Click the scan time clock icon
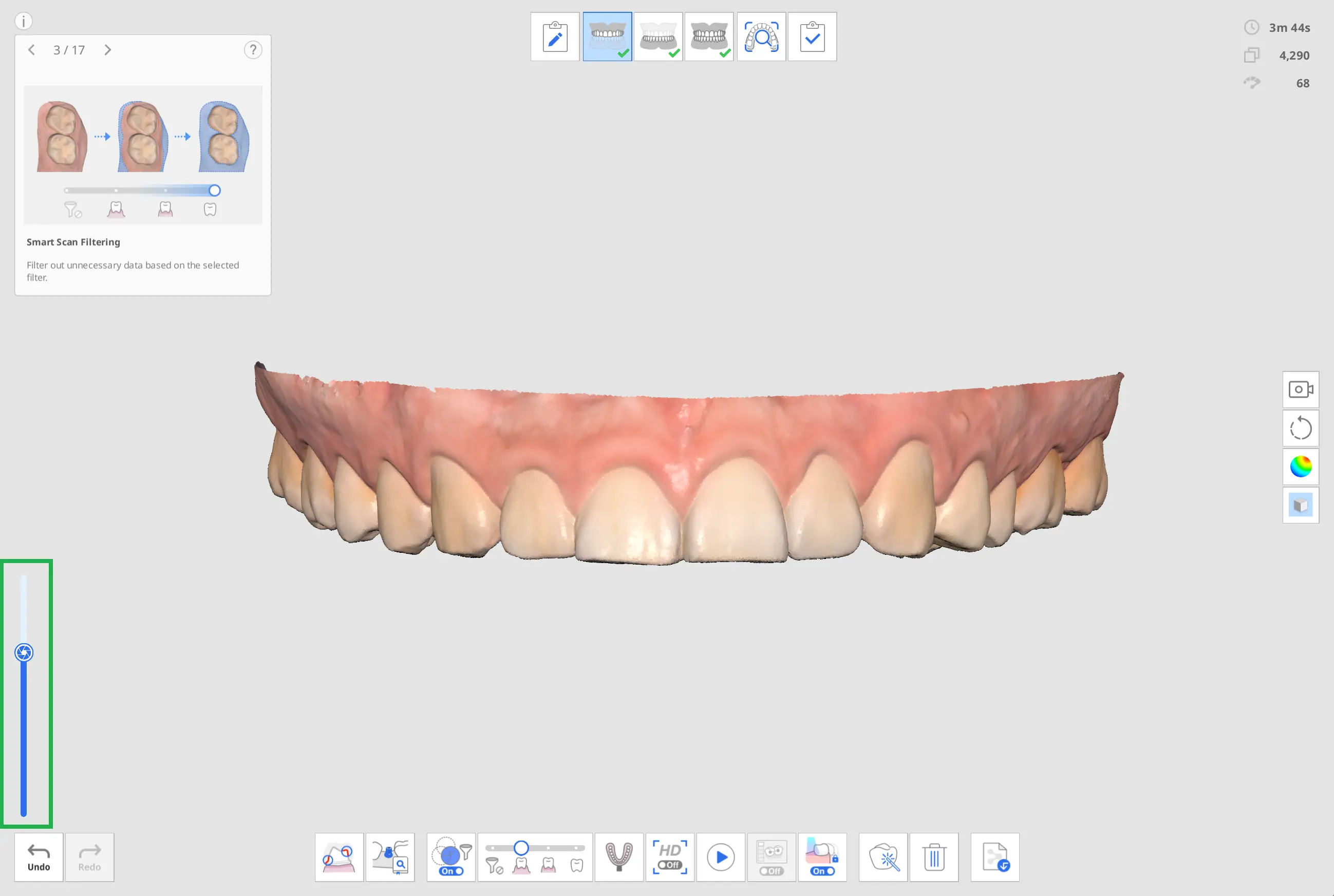The image size is (1334, 896). coord(1251,27)
